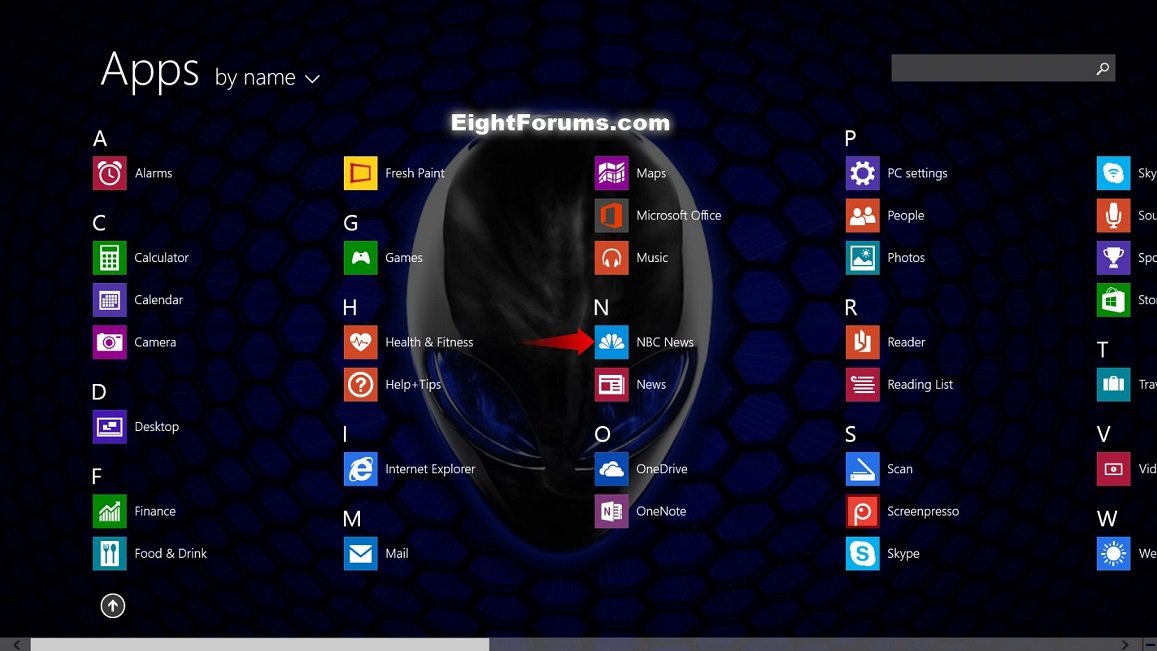Open the Maps app icon
Image resolution: width=1157 pixels, height=651 pixels.
[612, 173]
